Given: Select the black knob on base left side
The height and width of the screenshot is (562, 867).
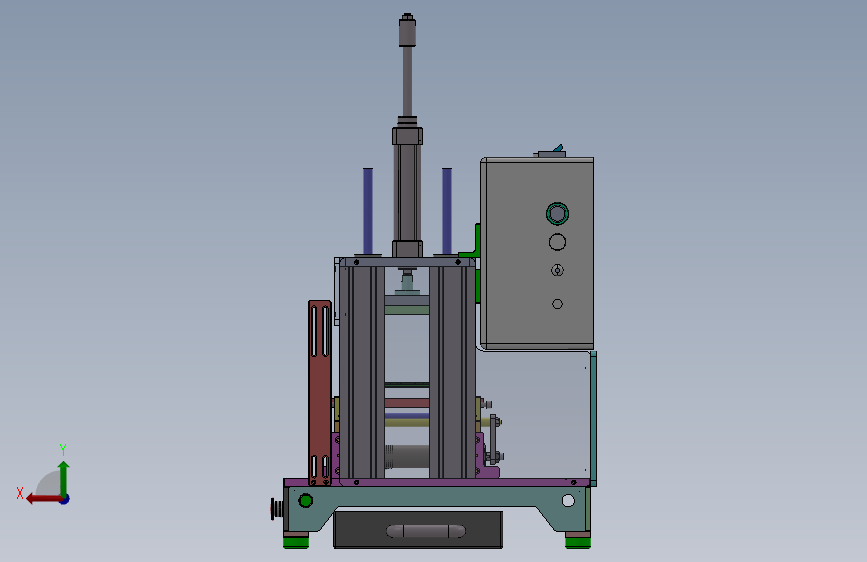Looking at the screenshot, I should [277, 509].
